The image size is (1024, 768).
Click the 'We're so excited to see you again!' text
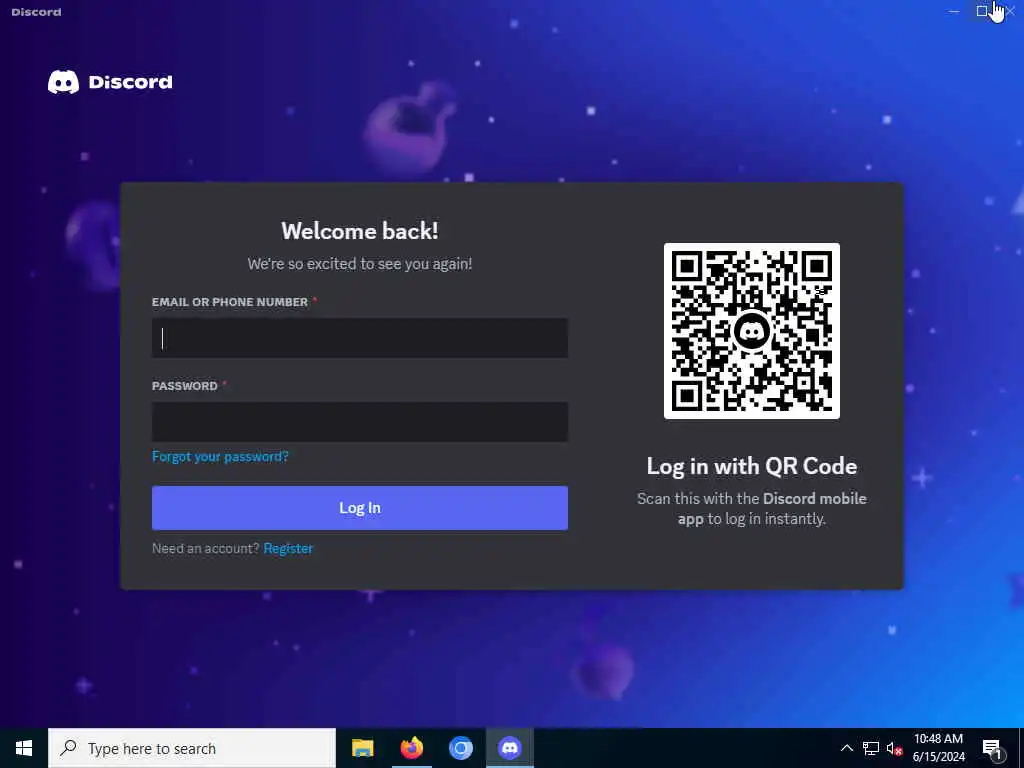pos(360,264)
